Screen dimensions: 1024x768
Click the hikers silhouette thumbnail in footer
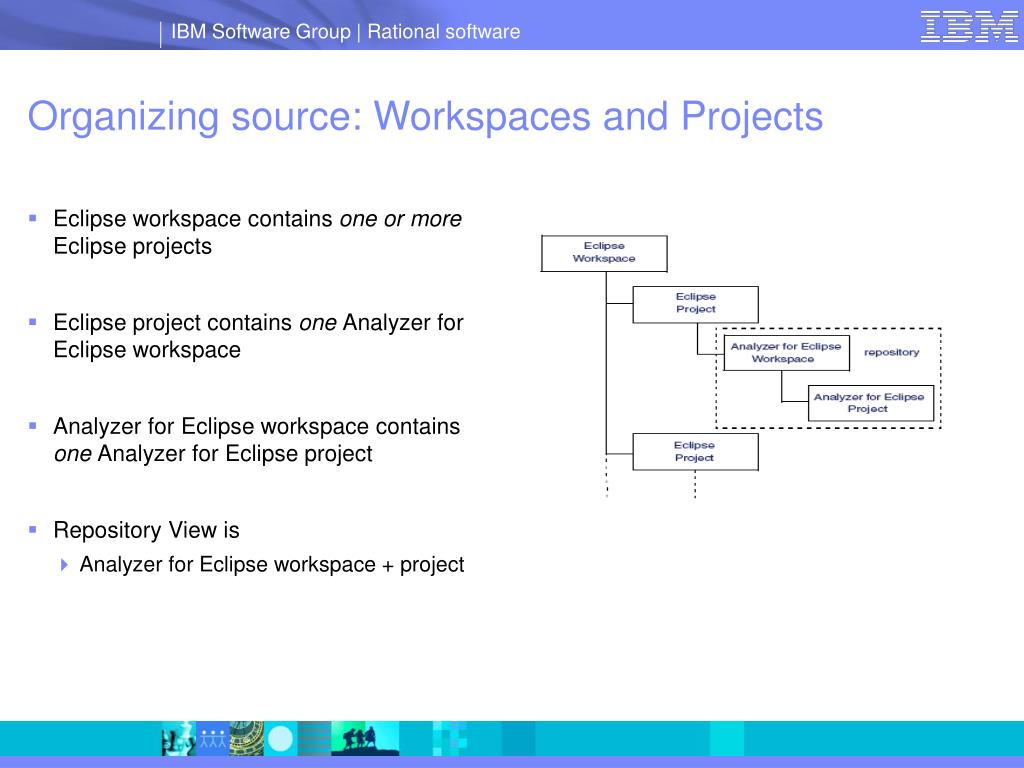364,739
